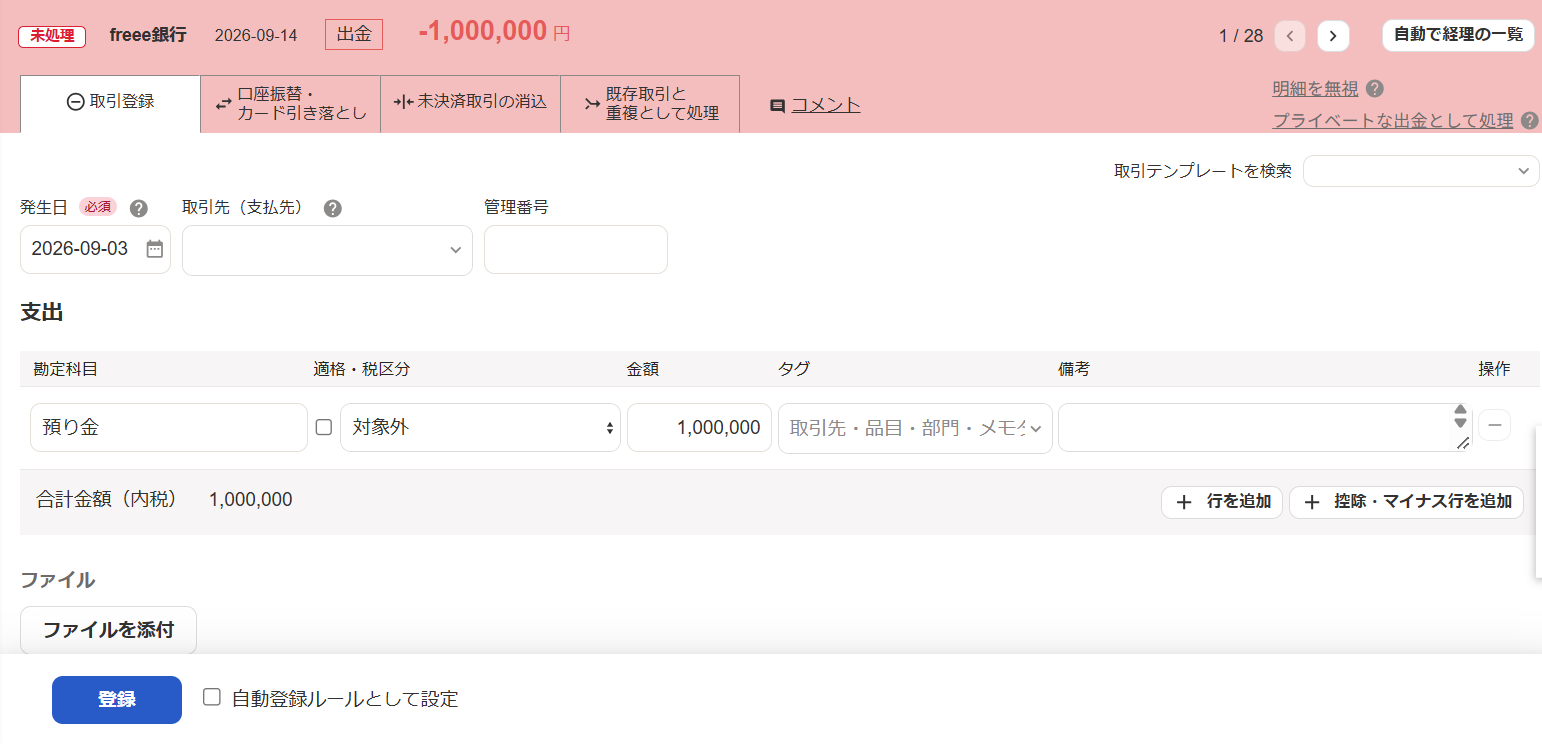This screenshot has width=1542, height=744.
Task: Switch to 未決済取引の消込 tab
Action: [x=470, y=102]
